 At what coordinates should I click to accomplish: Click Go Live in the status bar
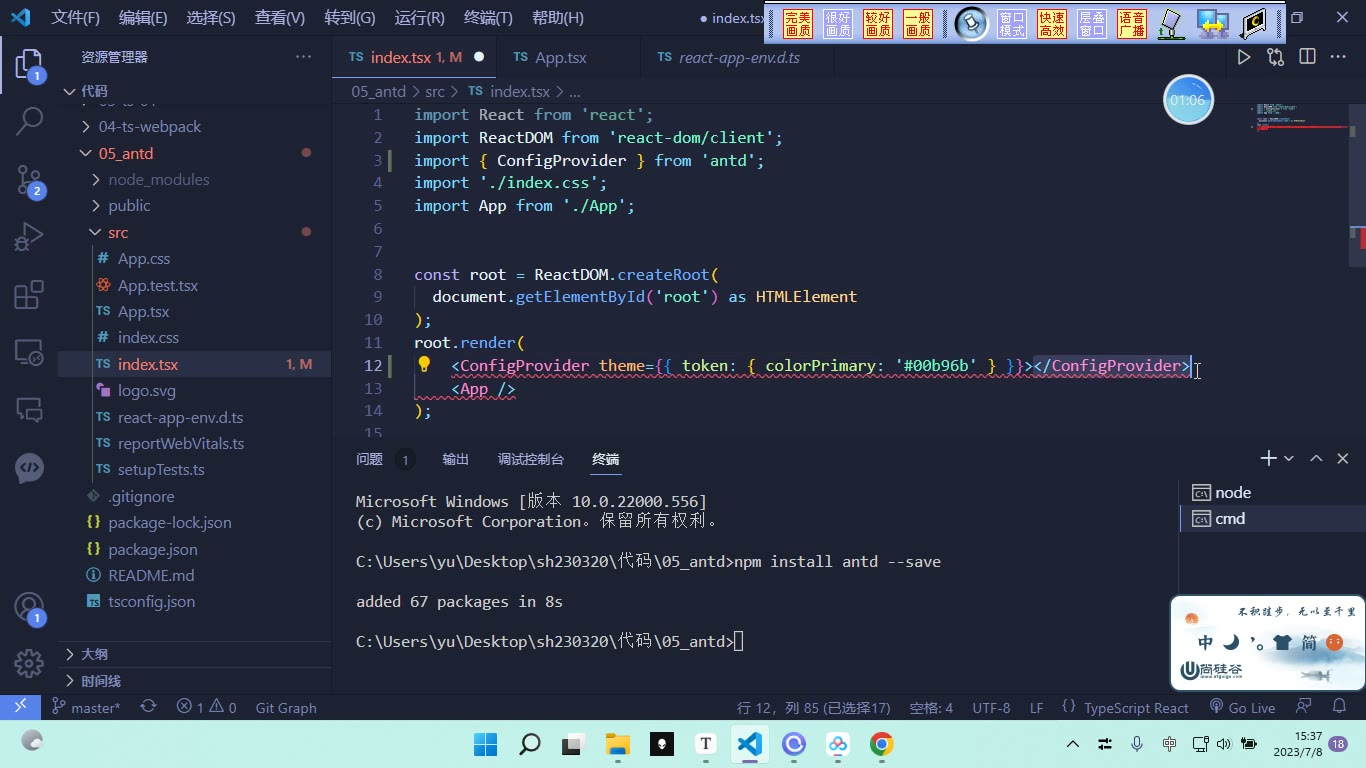(x=1242, y=707)
